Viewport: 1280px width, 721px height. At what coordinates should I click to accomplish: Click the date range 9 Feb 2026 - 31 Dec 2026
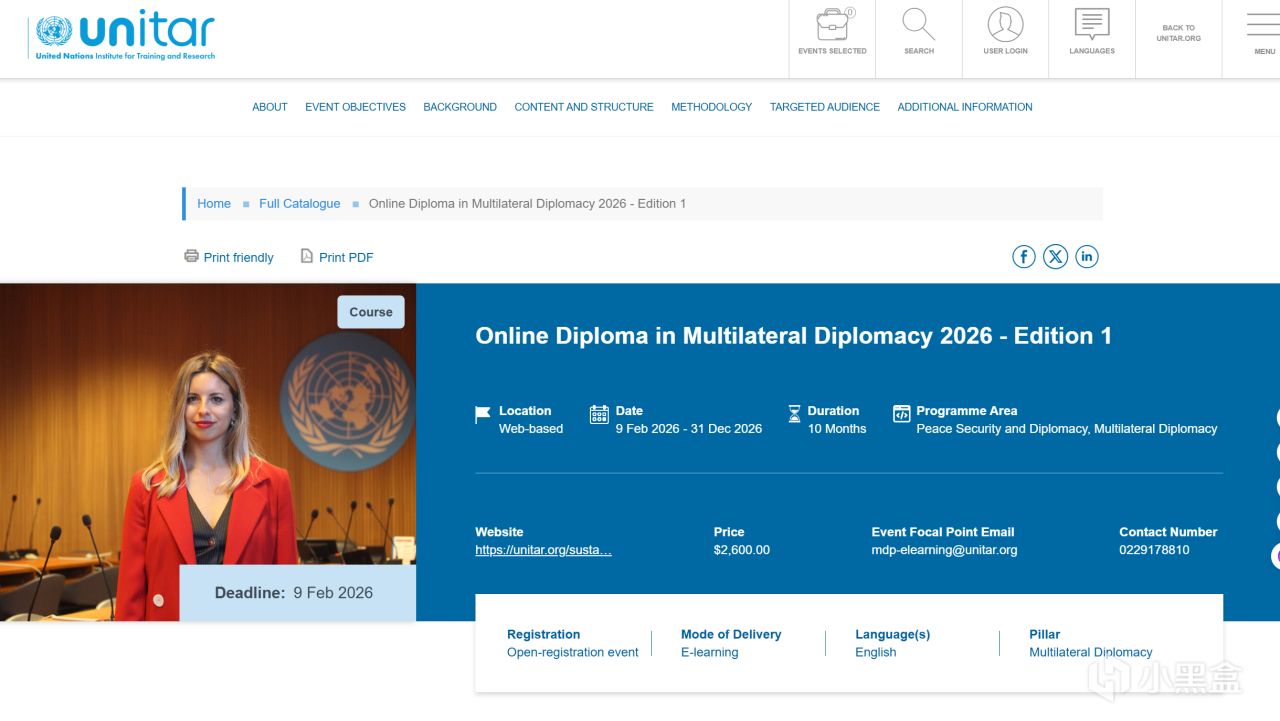coord(689,429)
